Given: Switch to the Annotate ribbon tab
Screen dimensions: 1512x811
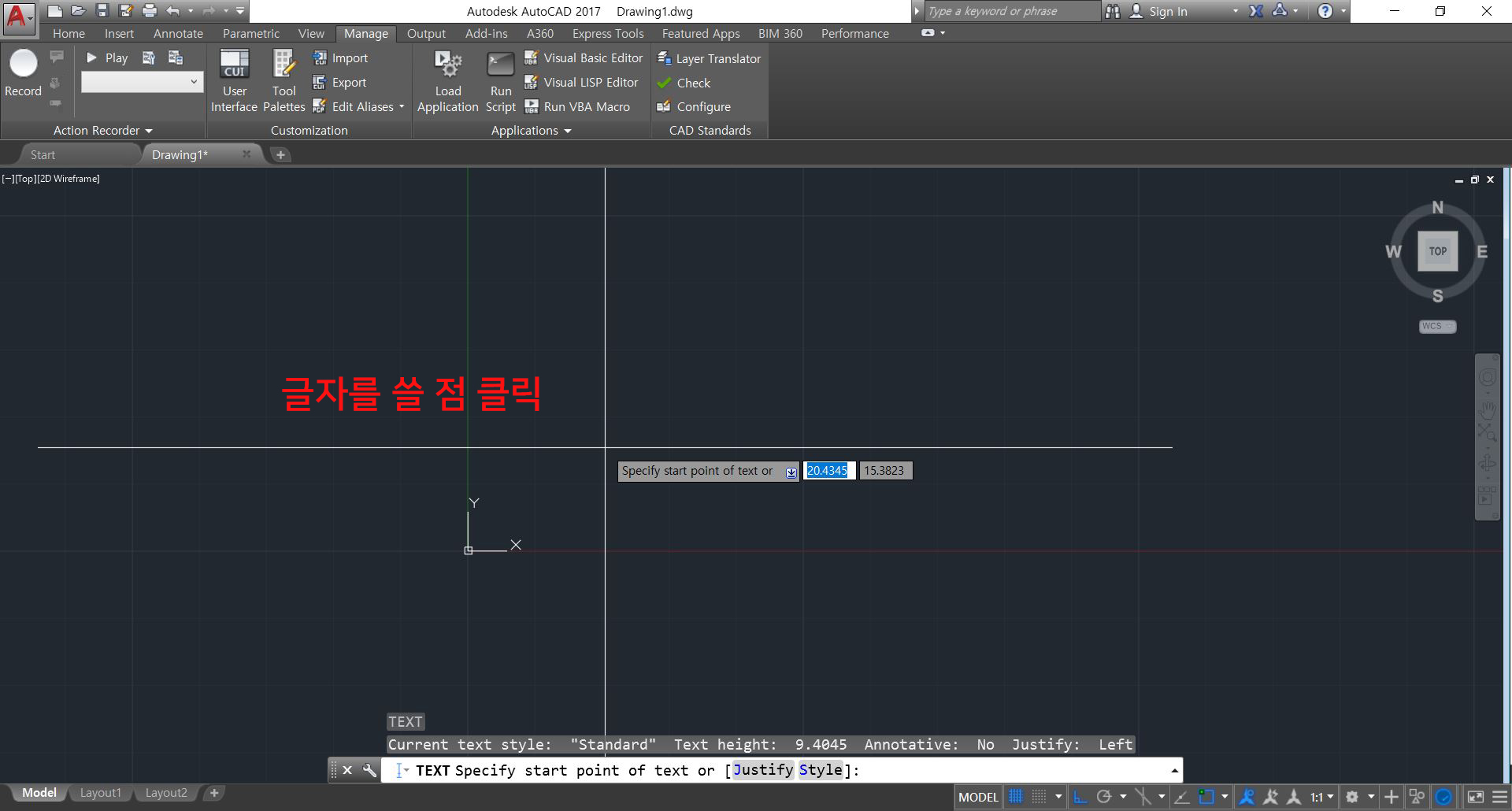Looking at the screenshot, I should coord(178,33).
